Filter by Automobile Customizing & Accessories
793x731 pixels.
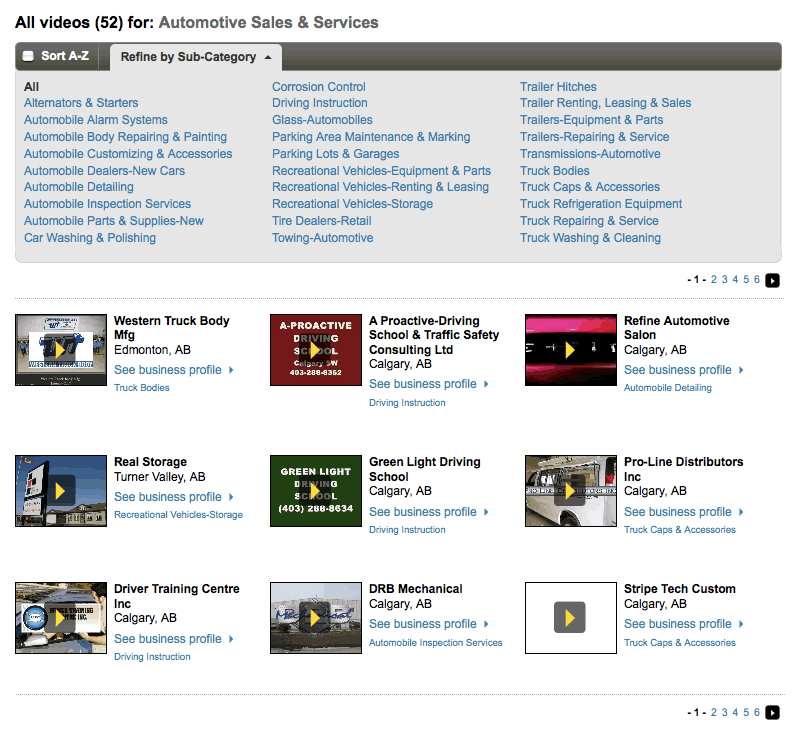pyautogui.click(x=128, y=154)
